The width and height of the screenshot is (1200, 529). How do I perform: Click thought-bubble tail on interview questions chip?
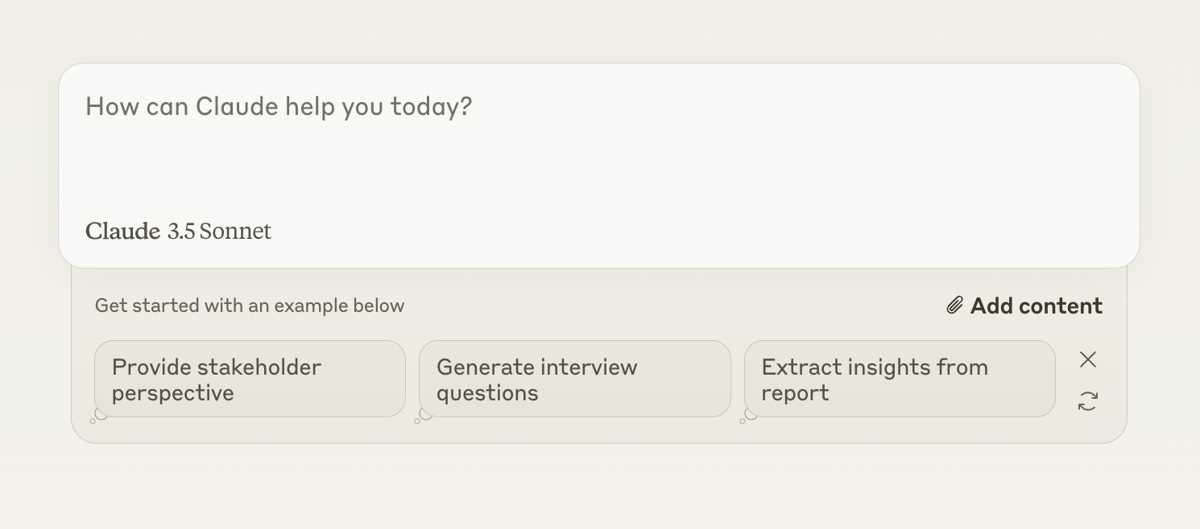423,416
